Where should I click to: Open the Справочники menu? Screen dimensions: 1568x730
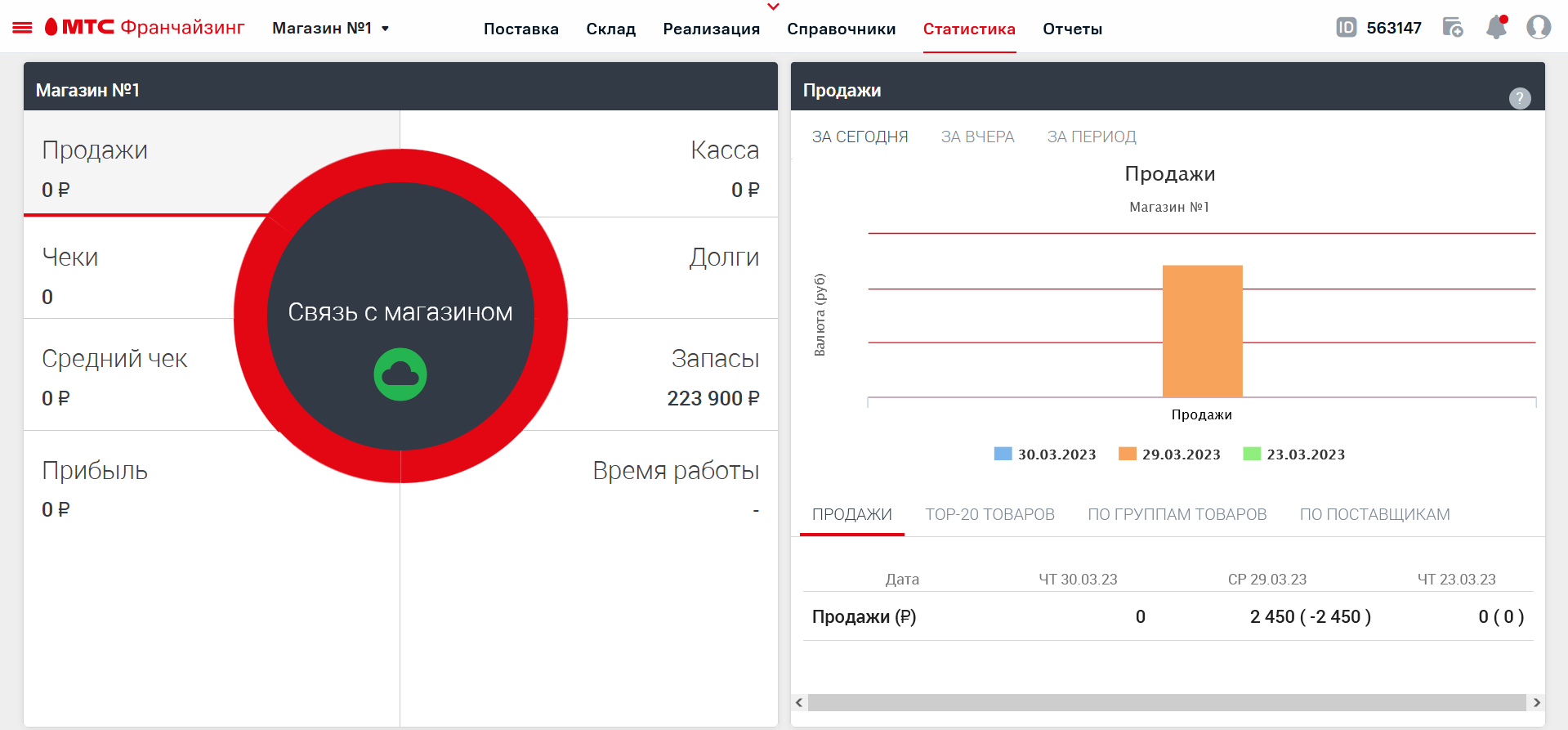842,29
